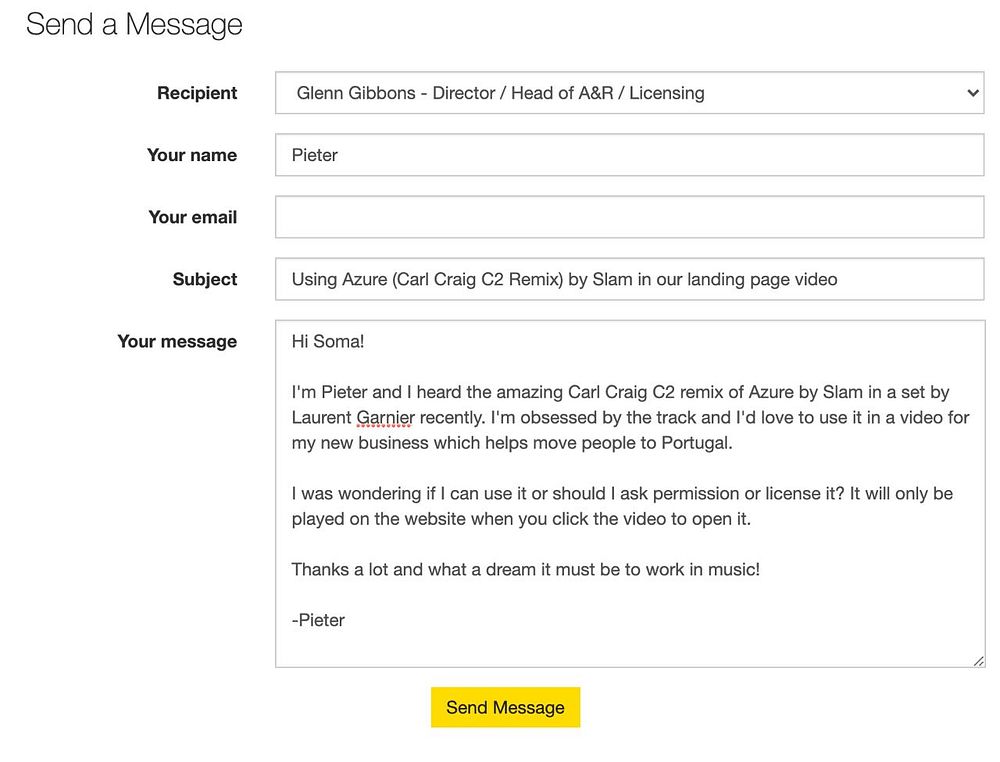The width and height of the screenshot is (1000, 762).
Task: Click the Recipient field label
Action: coord(197,93)
